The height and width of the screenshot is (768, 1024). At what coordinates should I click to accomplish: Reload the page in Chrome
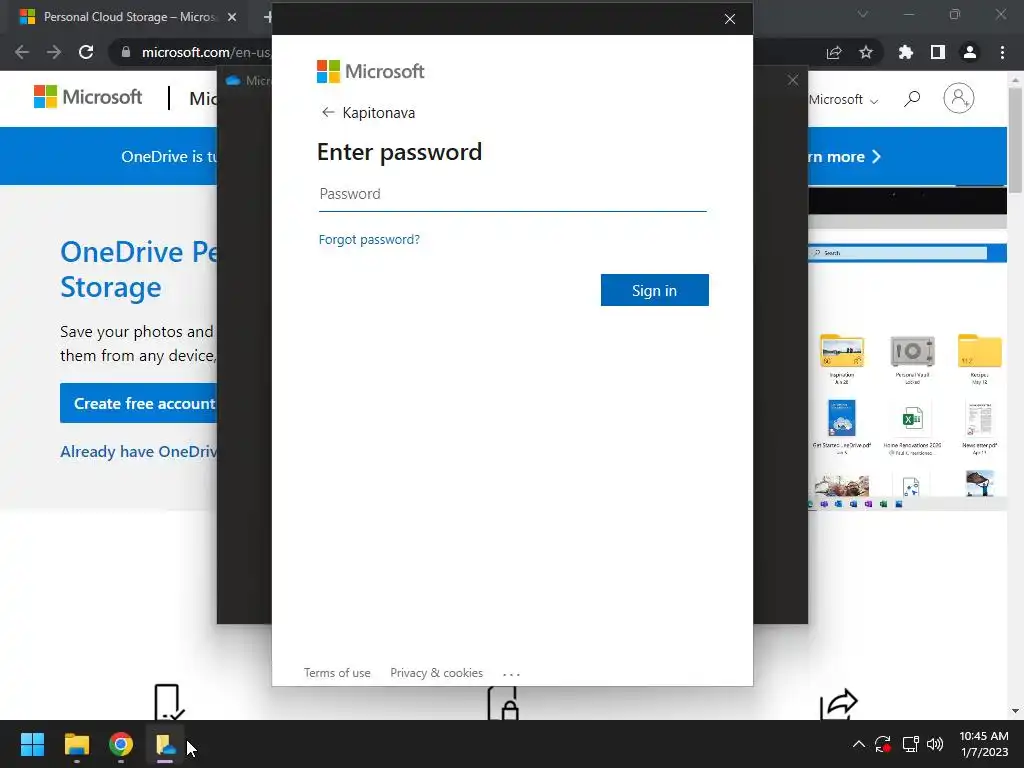coord(86,52)
